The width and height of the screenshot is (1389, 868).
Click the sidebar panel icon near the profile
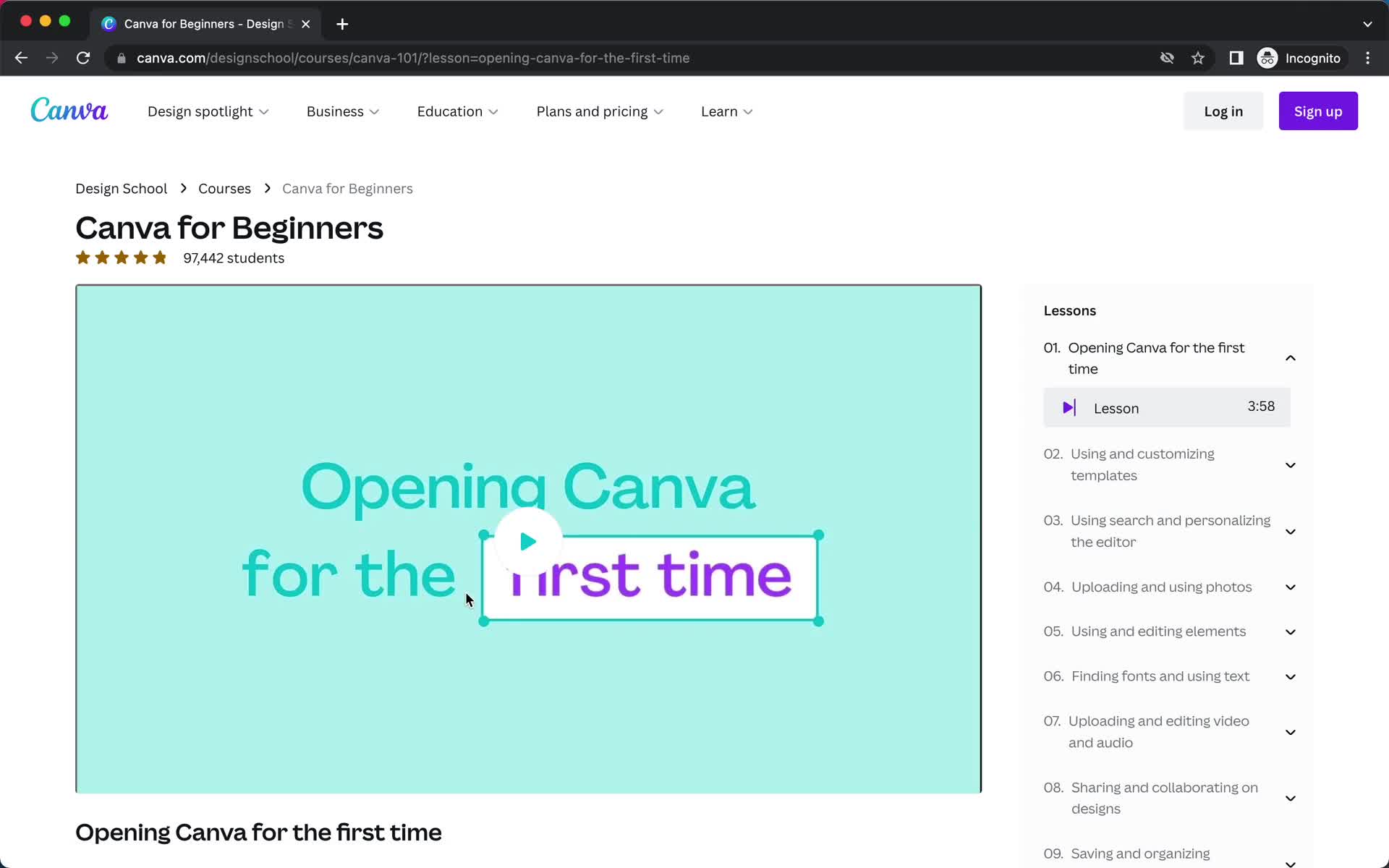pos(1236,58)
